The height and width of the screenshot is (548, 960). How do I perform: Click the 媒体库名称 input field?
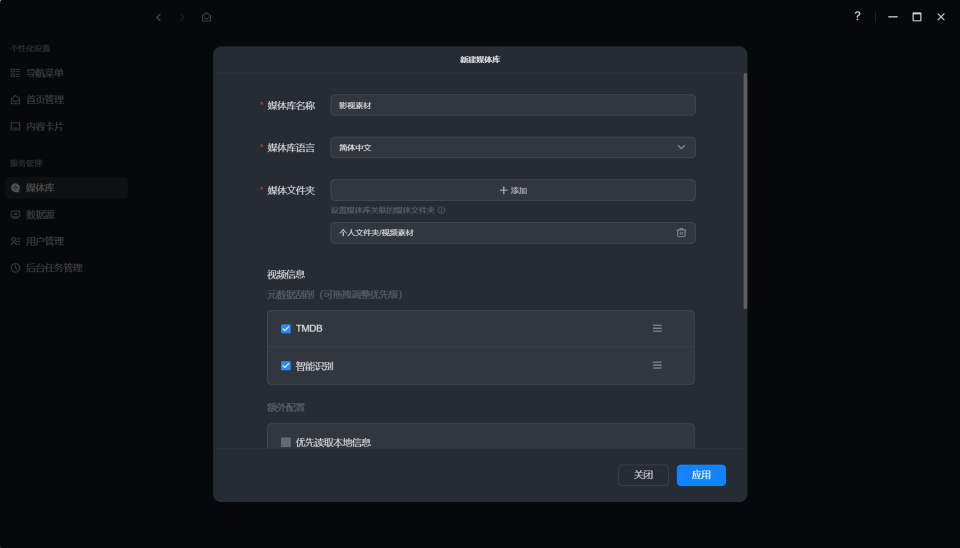point(512,105)
